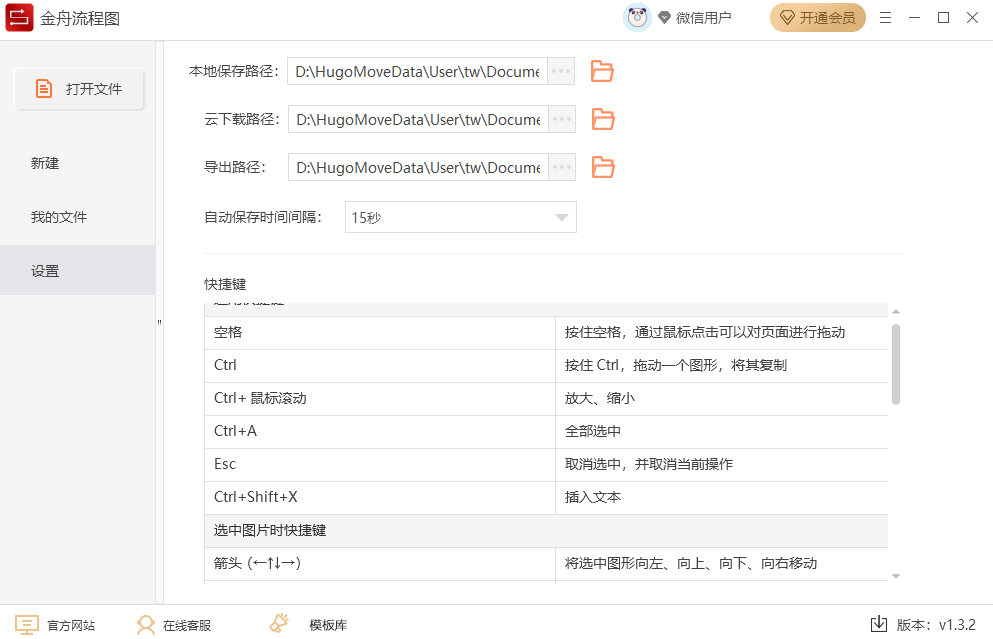
Task: Expand 自动保存时间间隔 dropdown showing 15秒
Action: click(460, 217)
